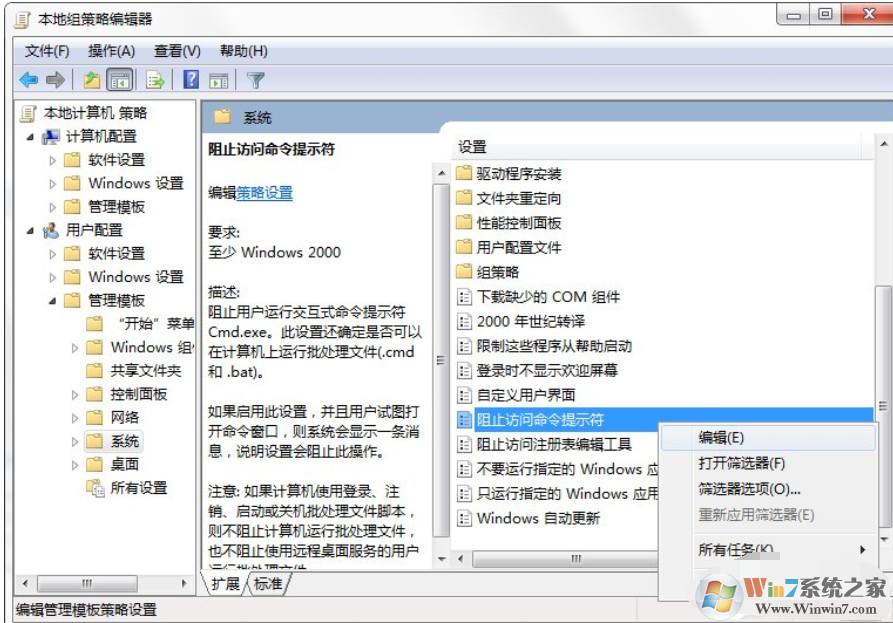Screen dimensions: 893x623
Task: Click the 驱动程序安装 folder icon
Action: click(x=463, y=171)
